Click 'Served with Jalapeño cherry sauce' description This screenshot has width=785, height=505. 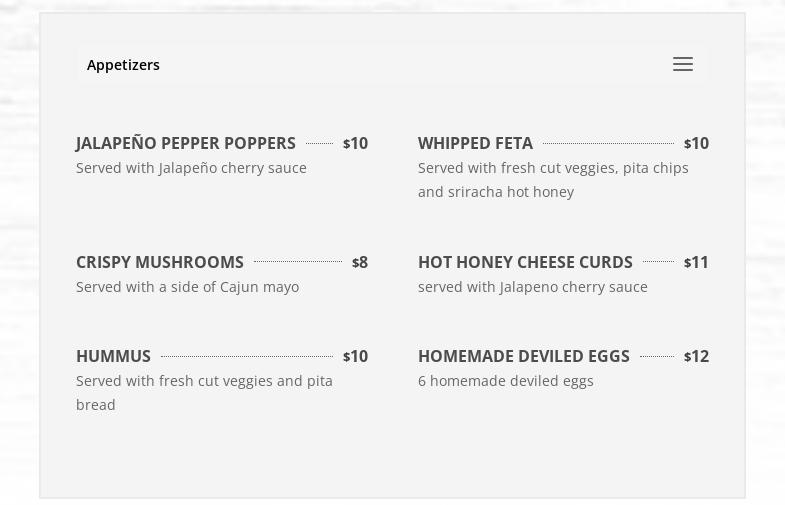pos(191,168)
